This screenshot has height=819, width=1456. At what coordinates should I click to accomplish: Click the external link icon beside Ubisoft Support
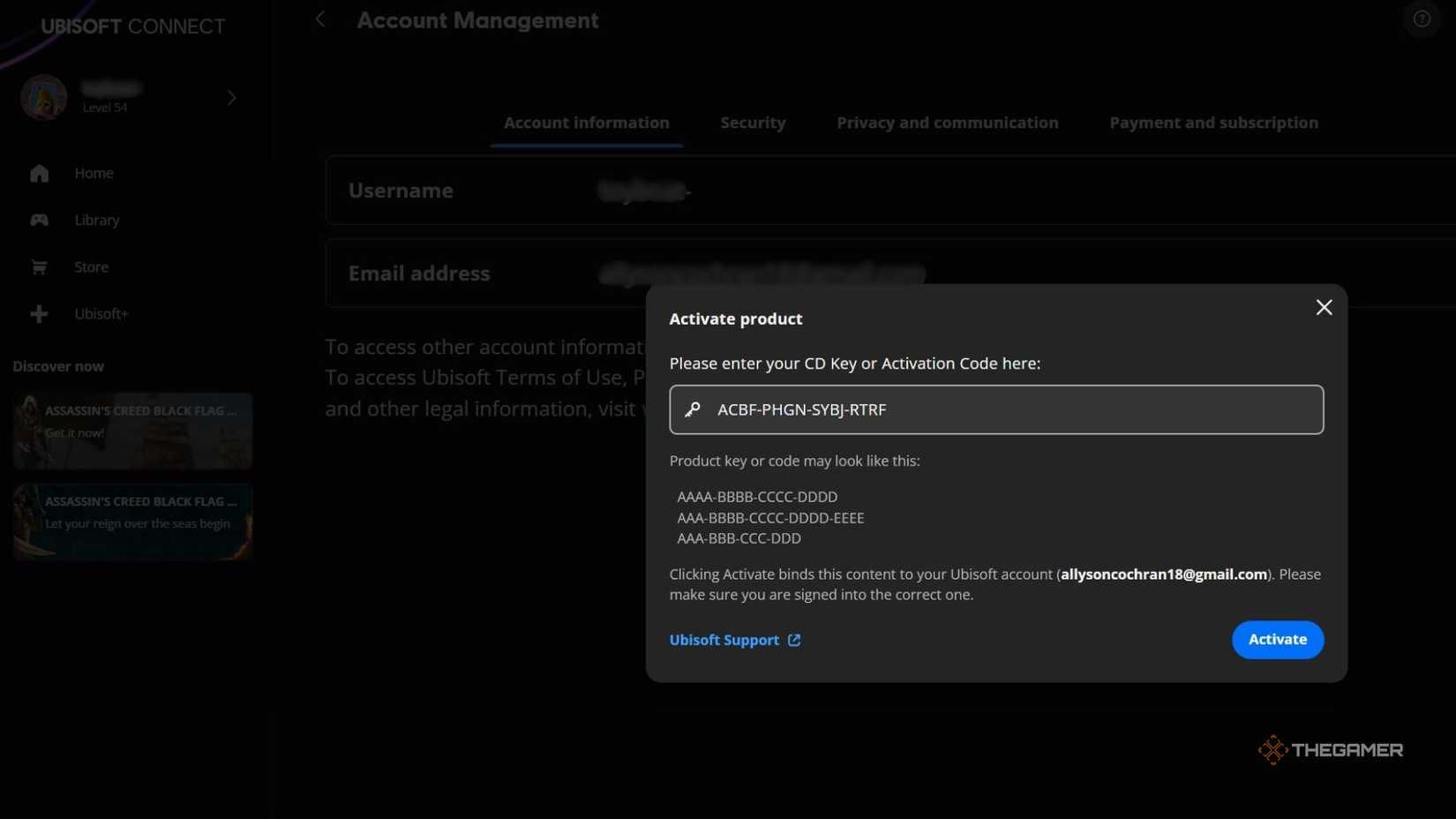pos(794,640)
